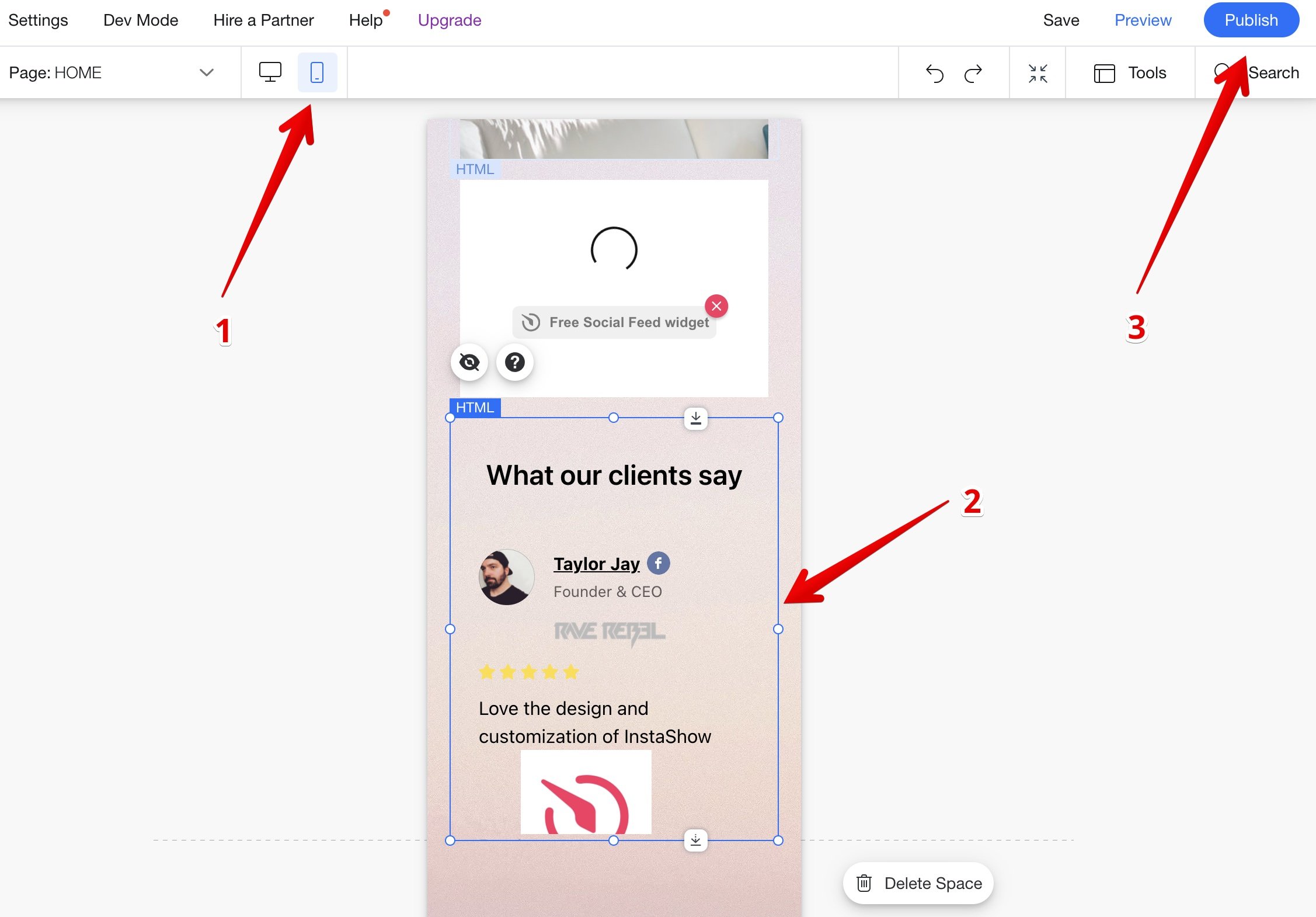
Task: Click the Delete Space button
Action: pos(918,883)
